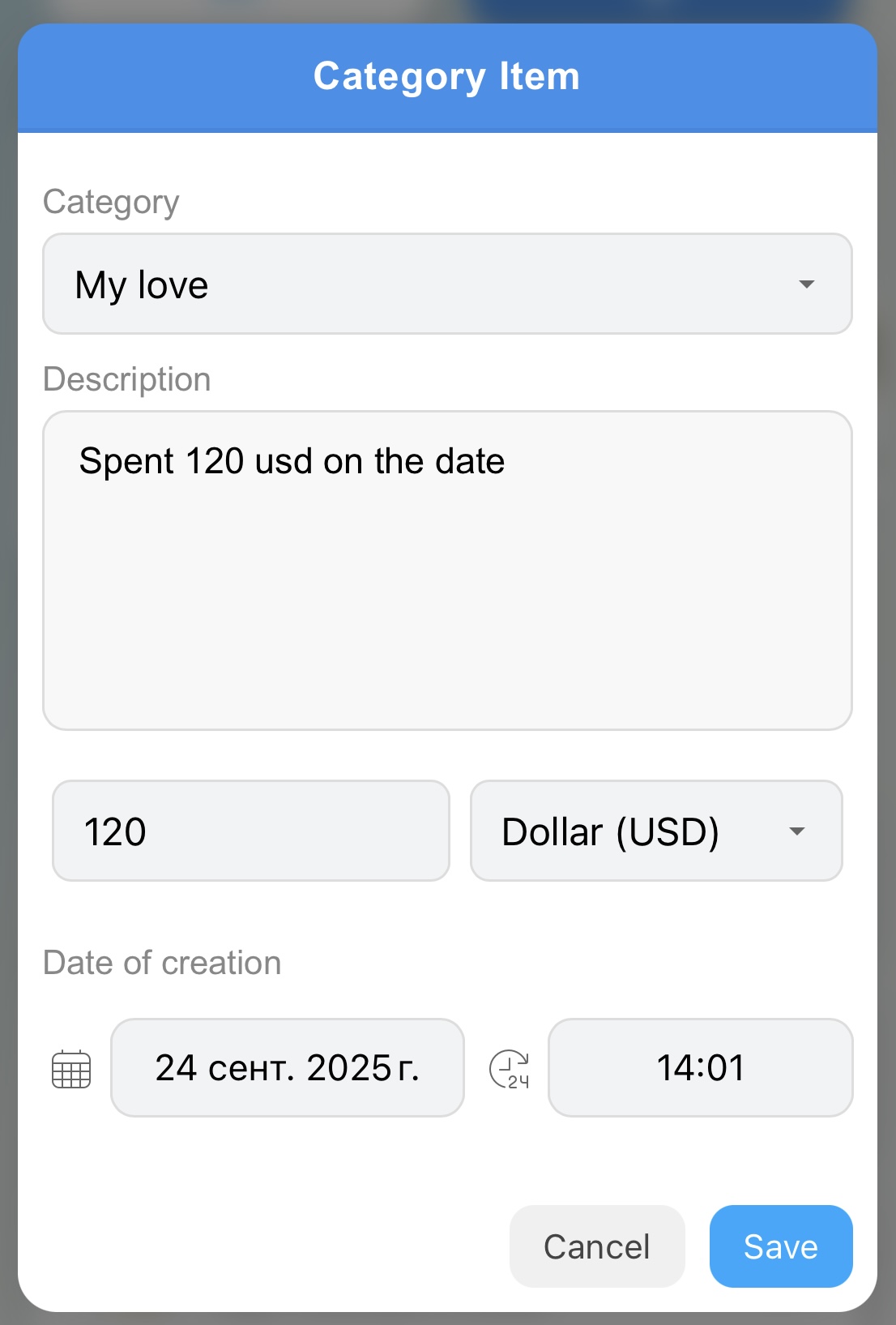The width and height of the screenshot is (896, 1325).
Task: Click the "My love" selected value text
Action: pyautogui.click(x=142, y=285)
